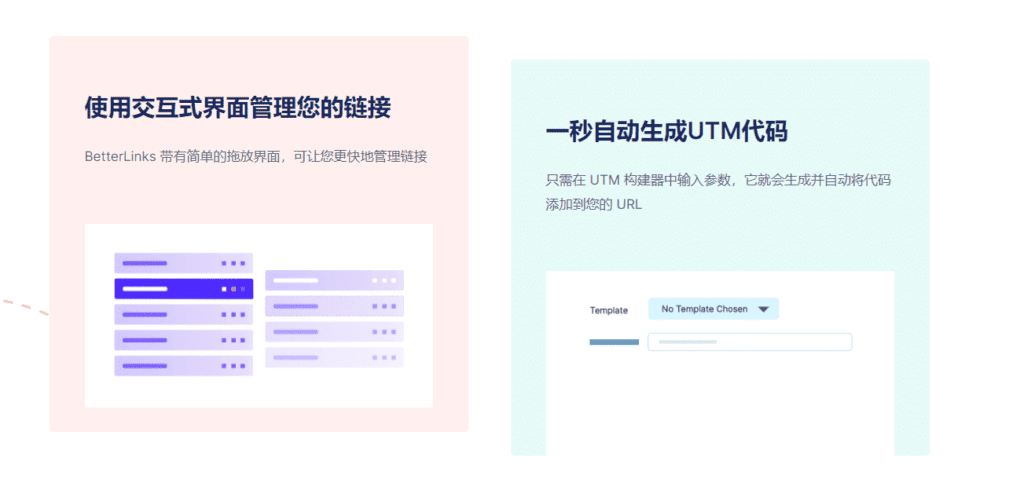Click the star icon in the highlighted row
This screenshot has width=1024, height=494.
click(x=242, y=289)
